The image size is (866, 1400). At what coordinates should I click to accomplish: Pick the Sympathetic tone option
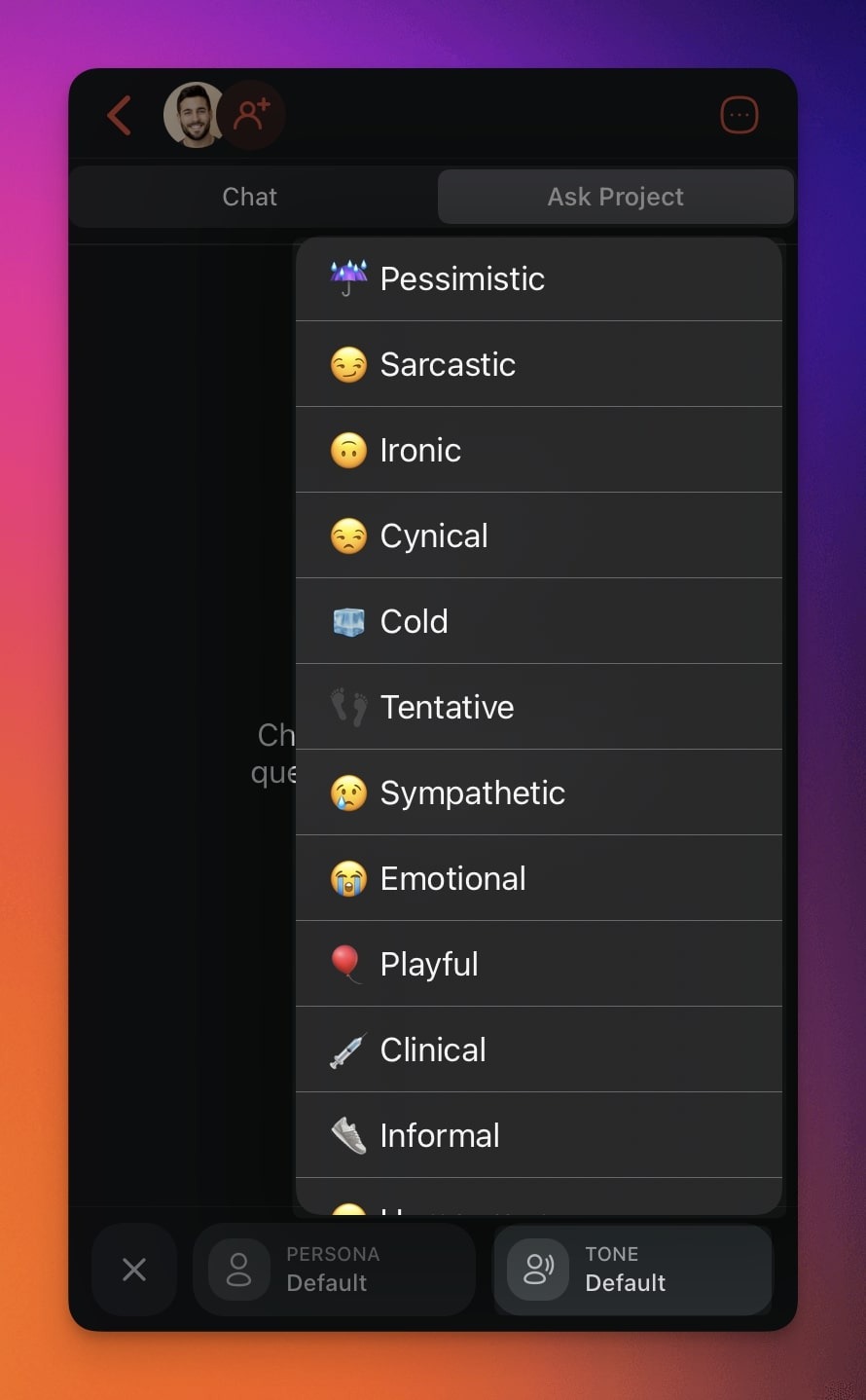[x=538, y=792]
